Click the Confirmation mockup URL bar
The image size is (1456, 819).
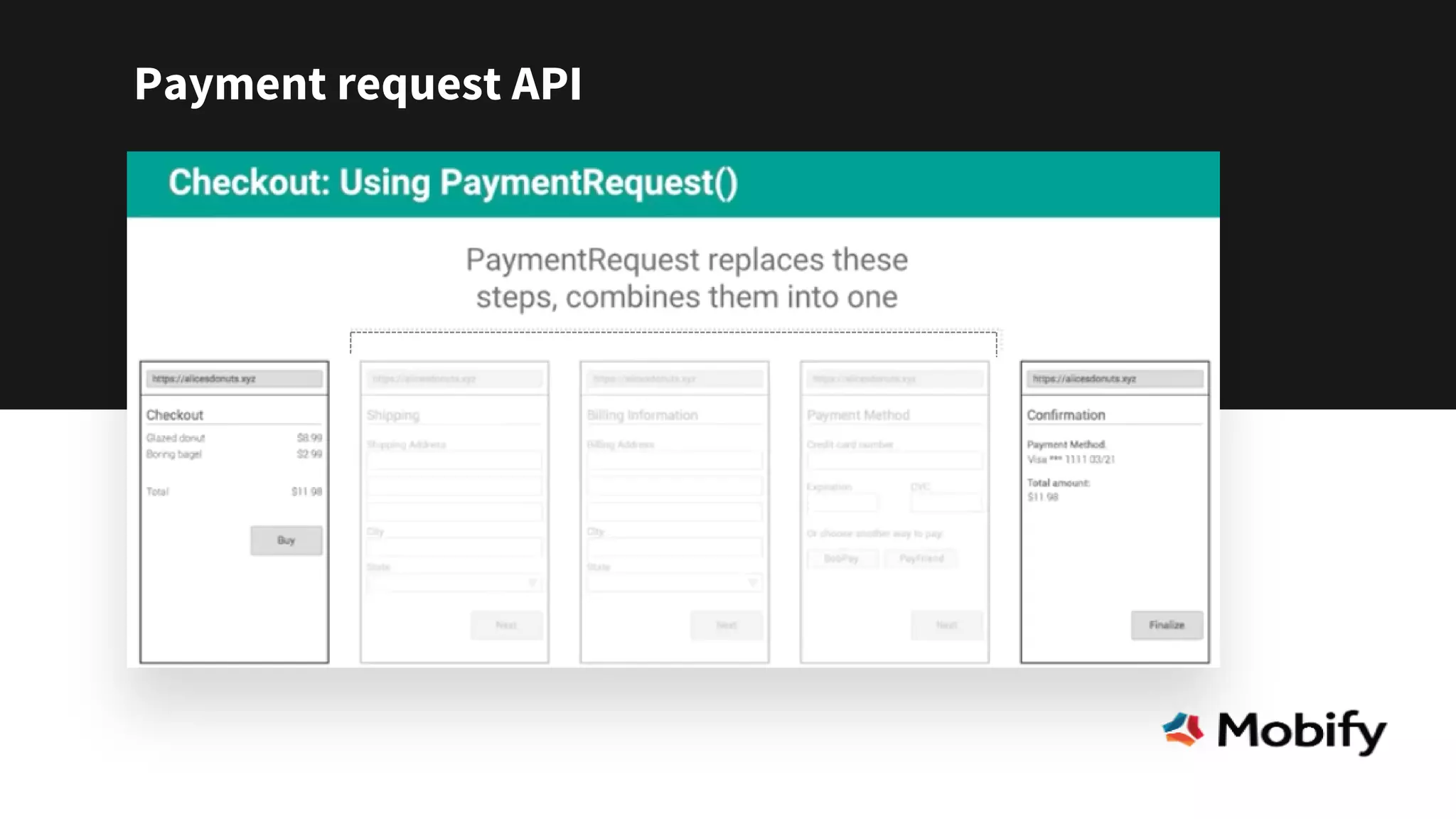(1115, 379)
